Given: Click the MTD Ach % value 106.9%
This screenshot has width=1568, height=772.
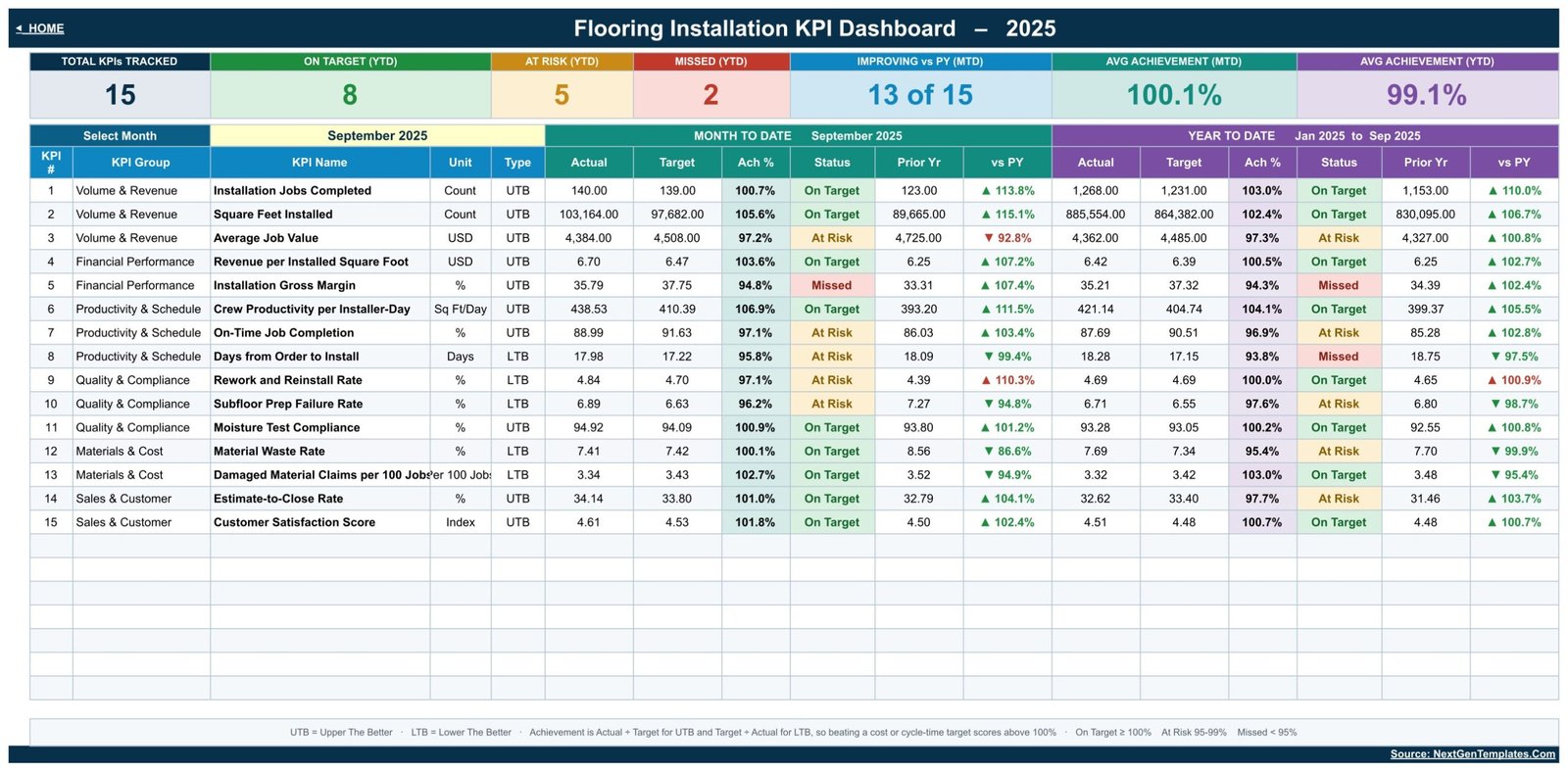Looking at the screenshot, I should point(756,309).
